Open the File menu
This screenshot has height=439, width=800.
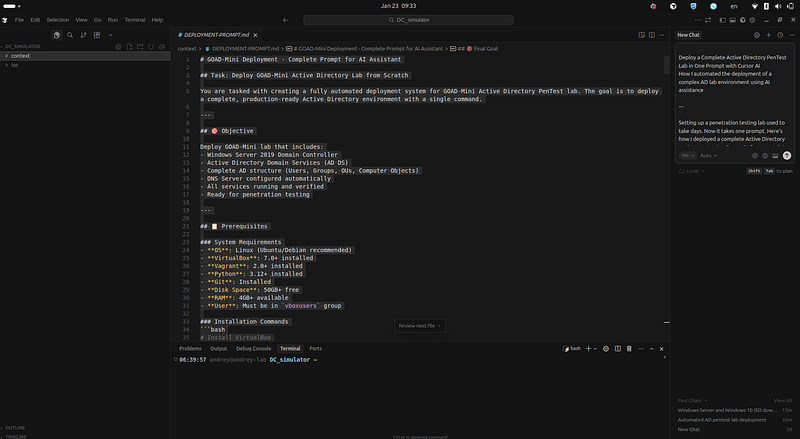pyautogui.click(x=19, y=20)
